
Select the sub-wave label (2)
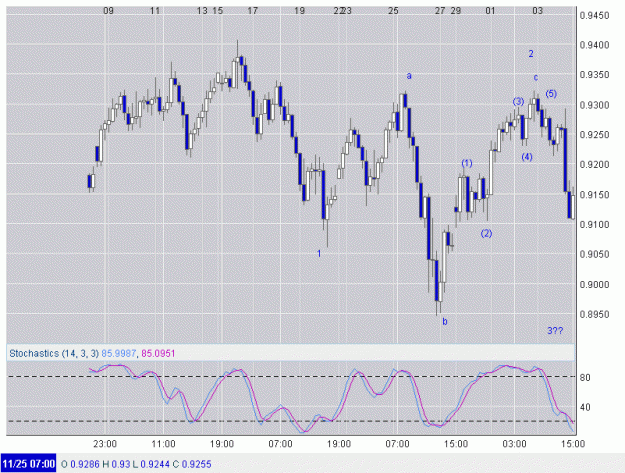486,234
